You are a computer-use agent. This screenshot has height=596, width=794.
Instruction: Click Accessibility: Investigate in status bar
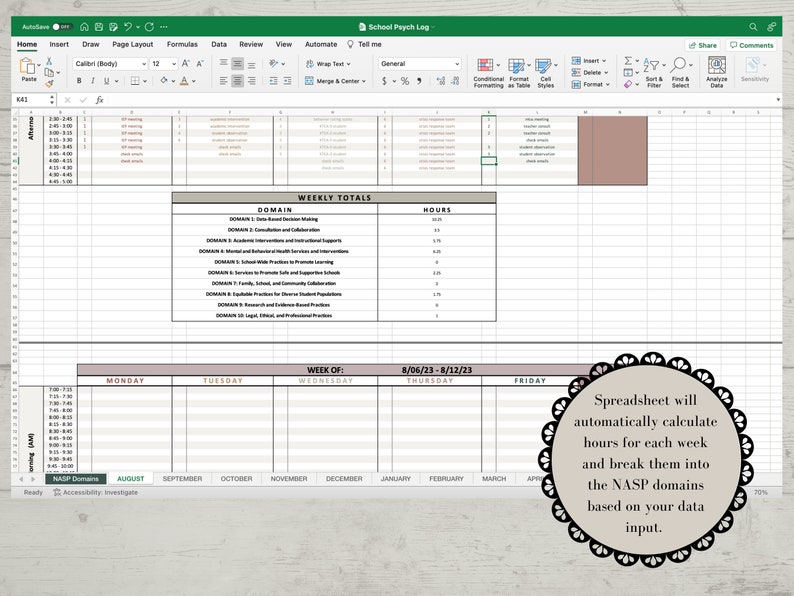96,492
